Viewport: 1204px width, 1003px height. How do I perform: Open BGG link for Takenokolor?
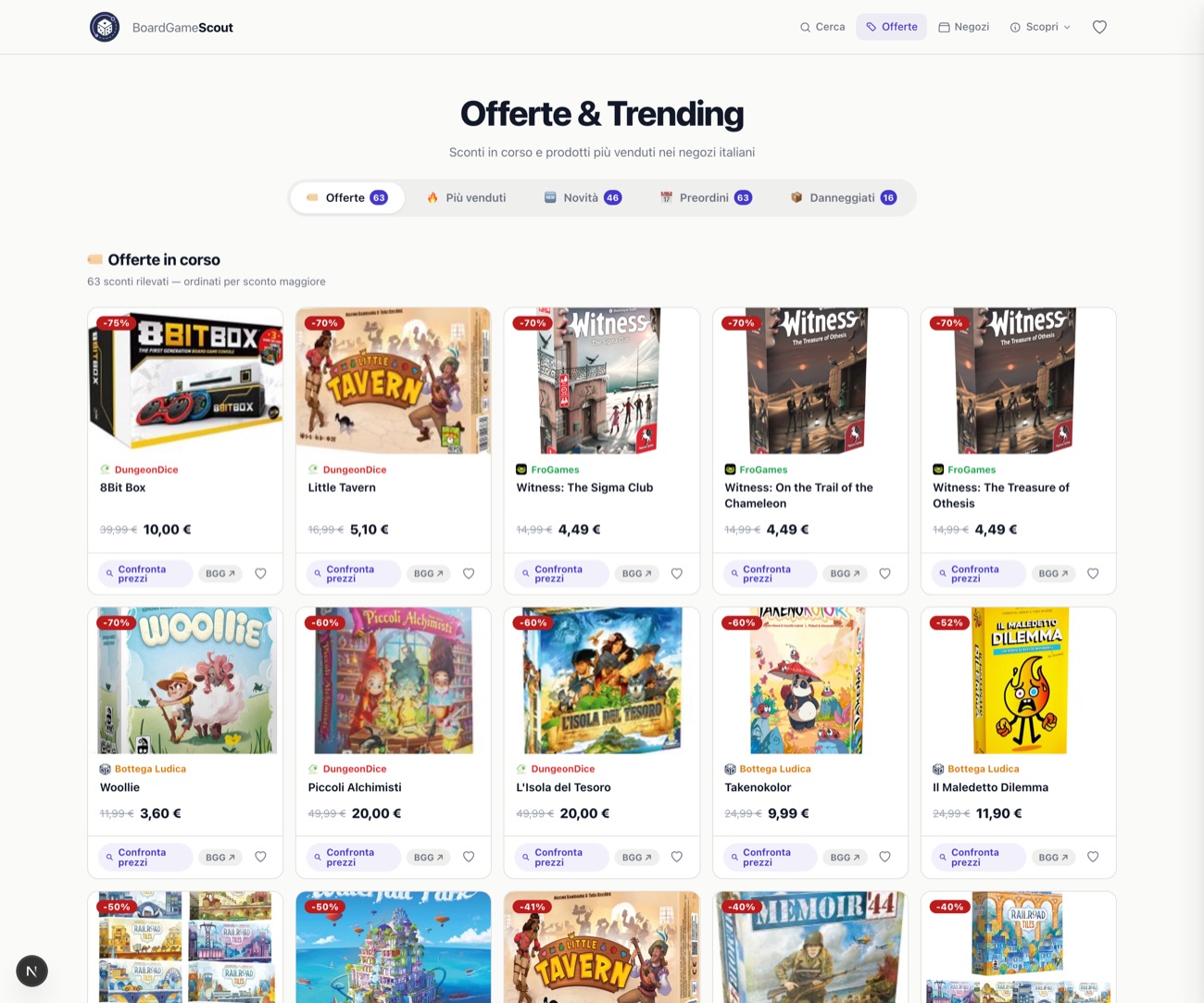tap(845, 857)
